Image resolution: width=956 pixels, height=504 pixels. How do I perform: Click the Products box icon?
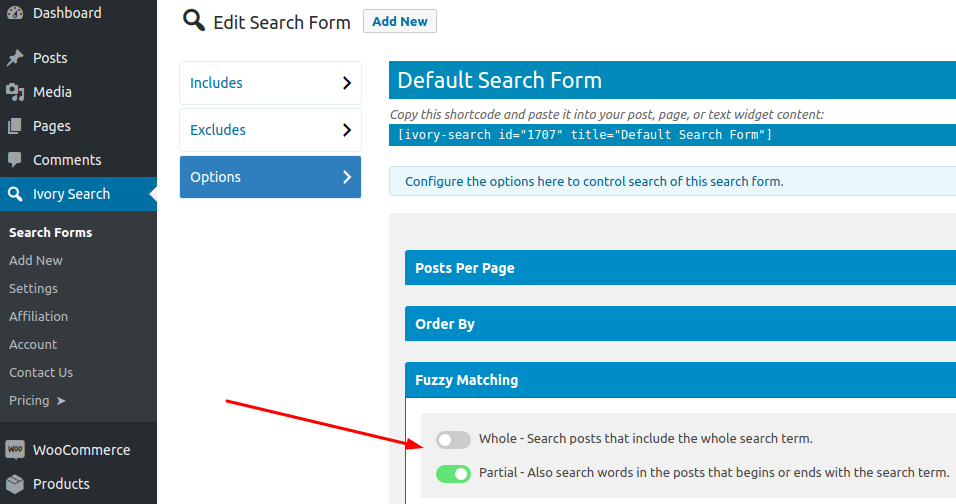click(x=15, y=484)
